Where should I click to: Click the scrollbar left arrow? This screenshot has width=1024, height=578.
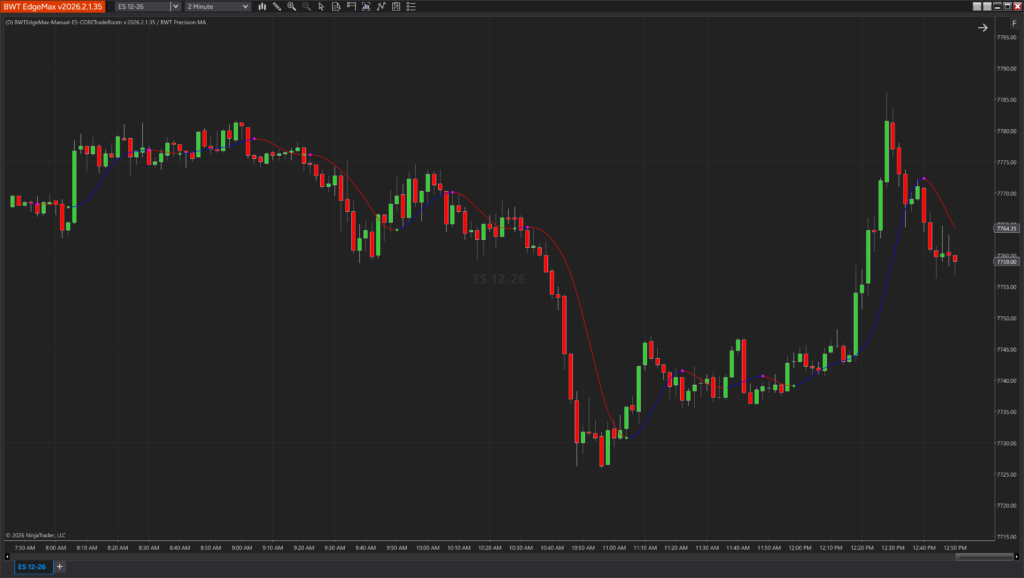tap(7, 556)
